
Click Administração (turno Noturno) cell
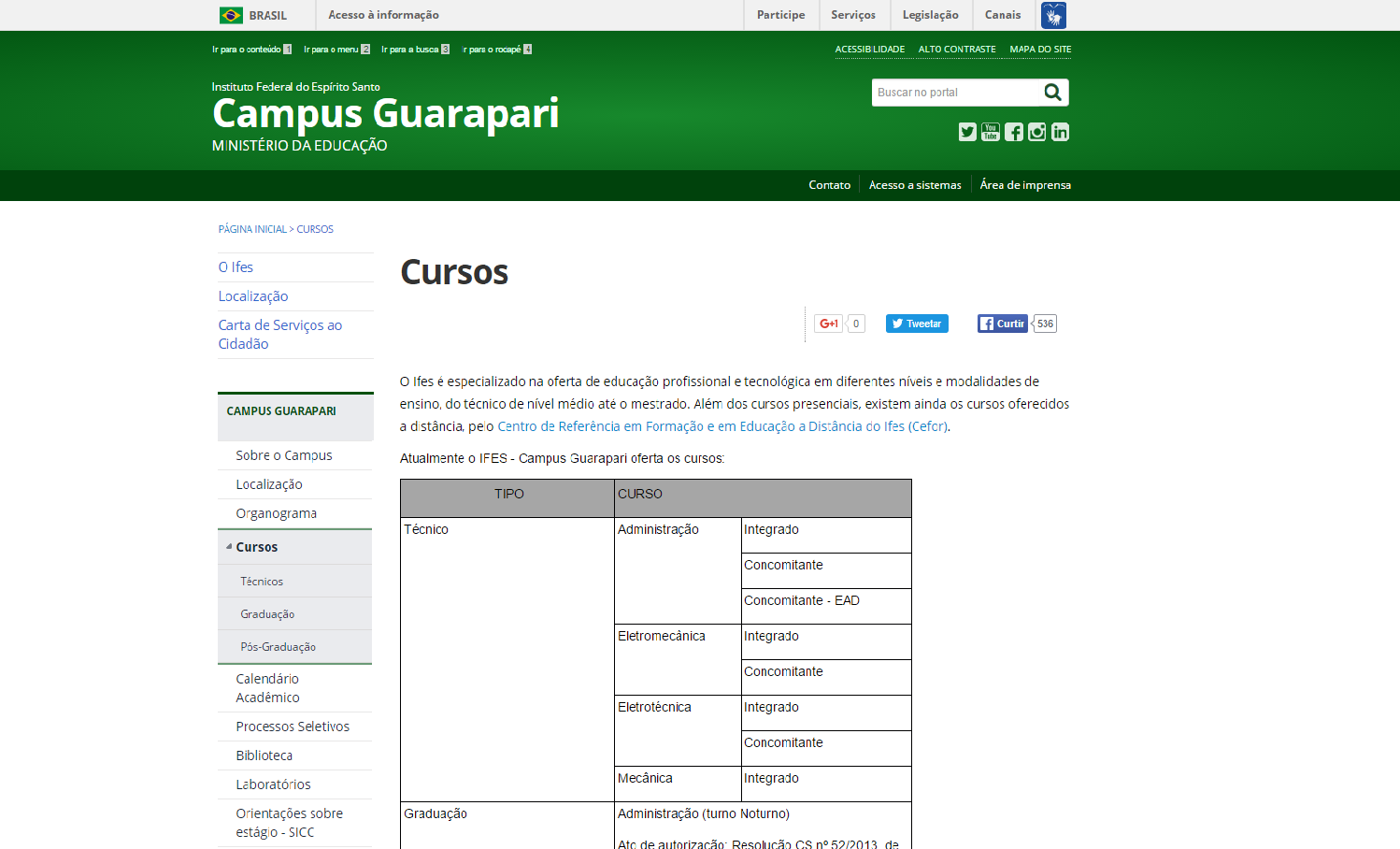pos(704,814)
